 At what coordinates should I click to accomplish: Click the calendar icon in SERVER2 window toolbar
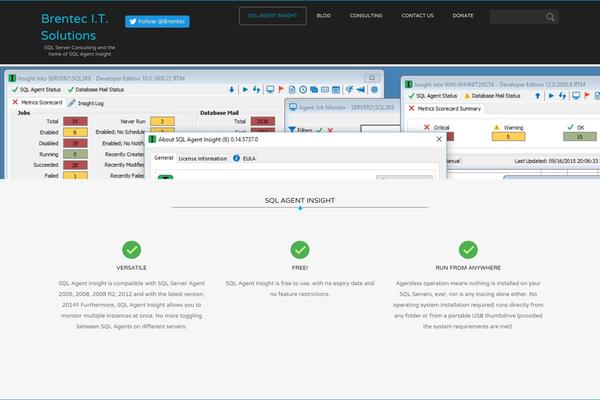(336, 90)
